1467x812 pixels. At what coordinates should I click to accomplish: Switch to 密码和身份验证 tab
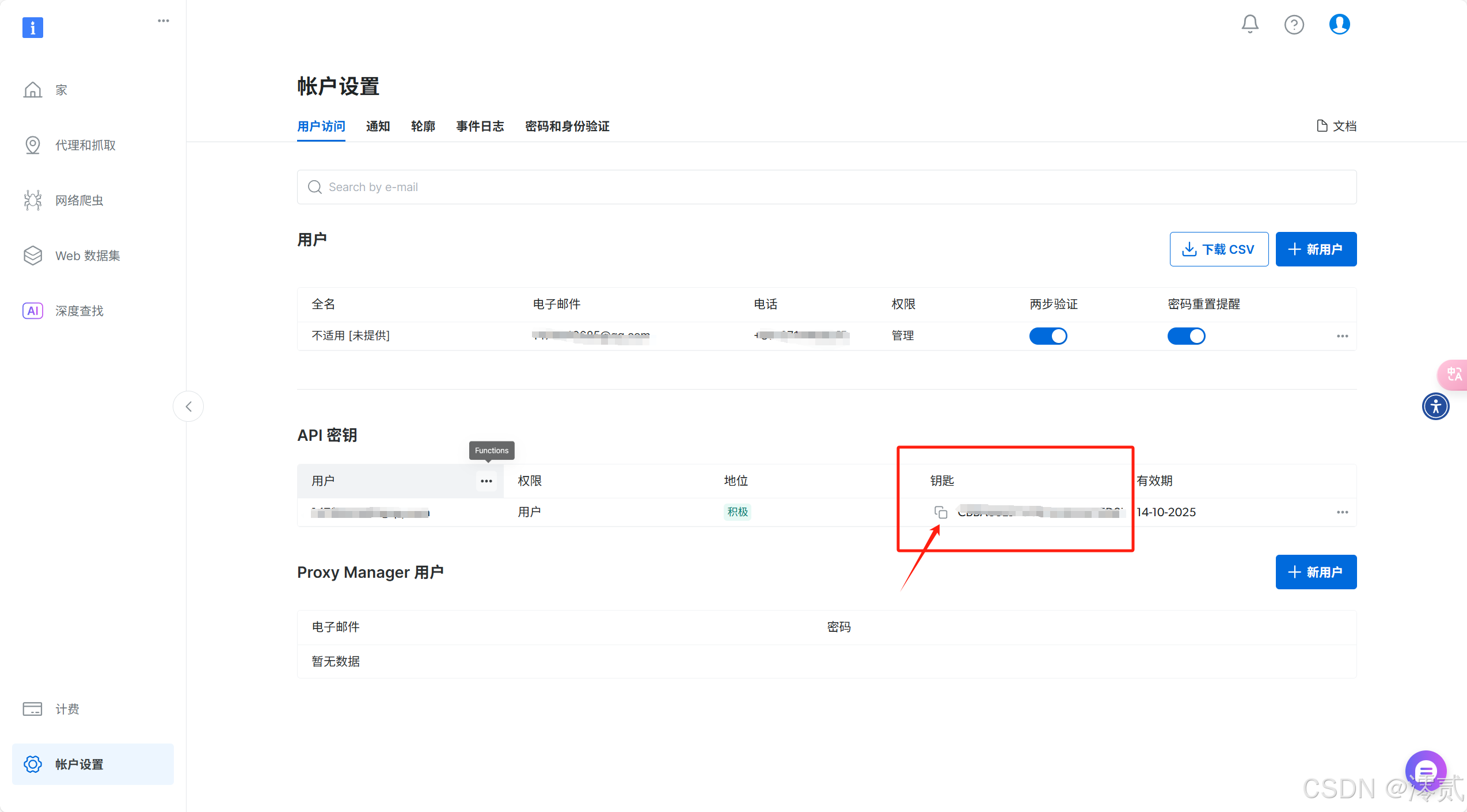click(x=567, y=126)
